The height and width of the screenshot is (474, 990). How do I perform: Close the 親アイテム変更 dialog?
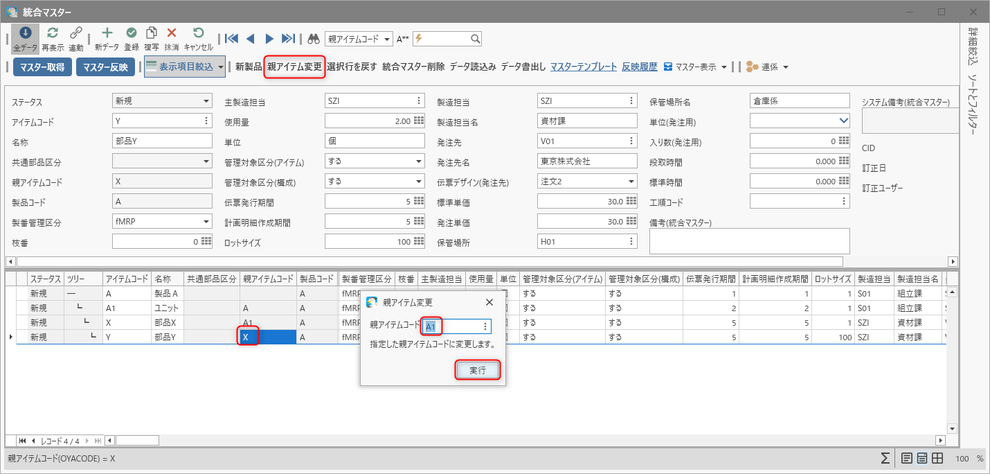(489, 302)
